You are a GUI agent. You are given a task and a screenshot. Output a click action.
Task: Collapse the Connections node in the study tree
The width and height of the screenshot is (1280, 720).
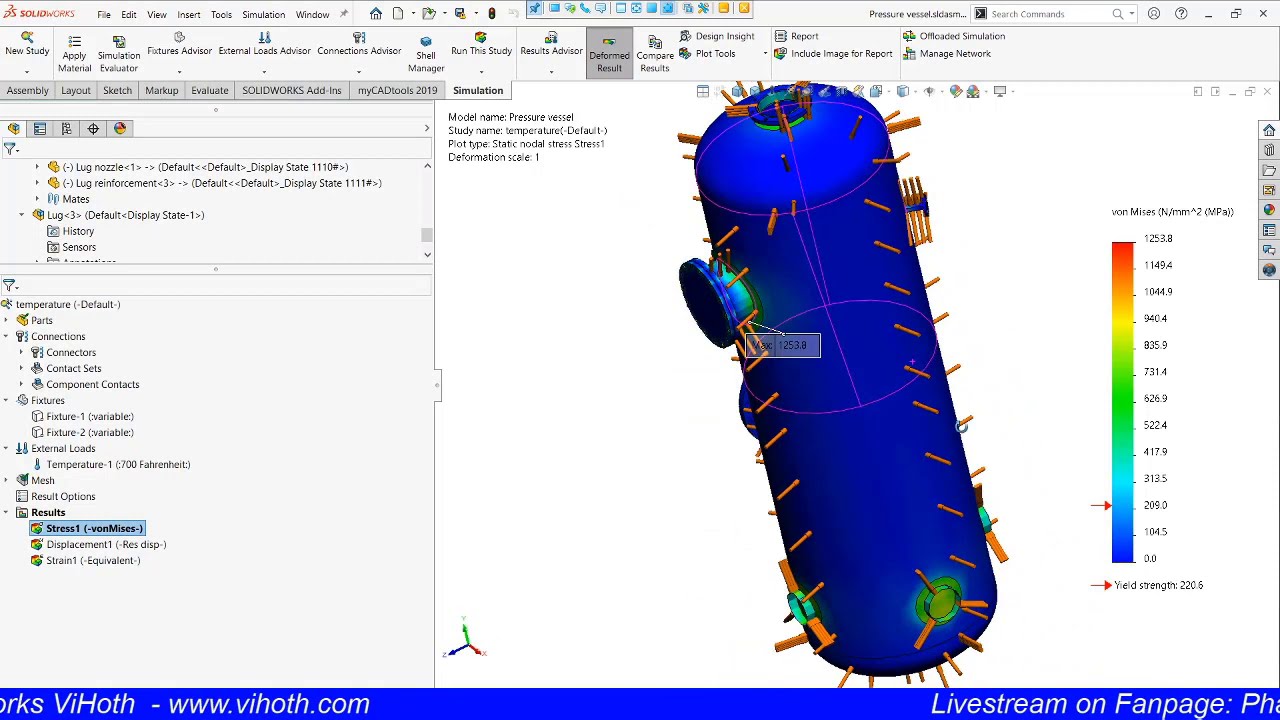(x=5, y=336)
